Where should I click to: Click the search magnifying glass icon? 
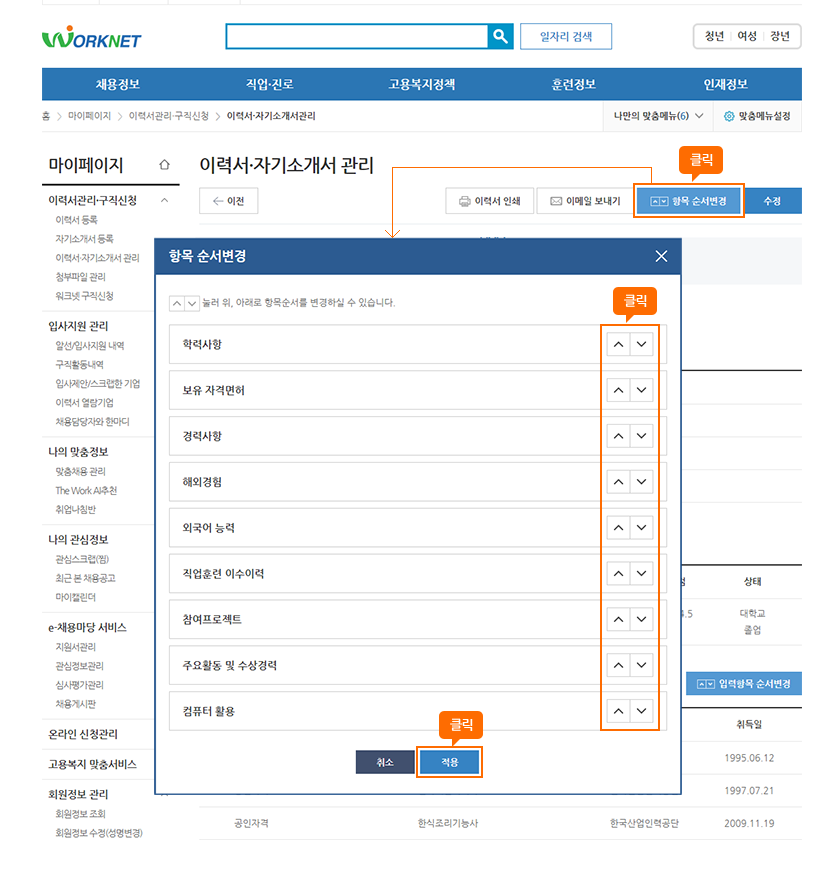(x=500, y=36)
